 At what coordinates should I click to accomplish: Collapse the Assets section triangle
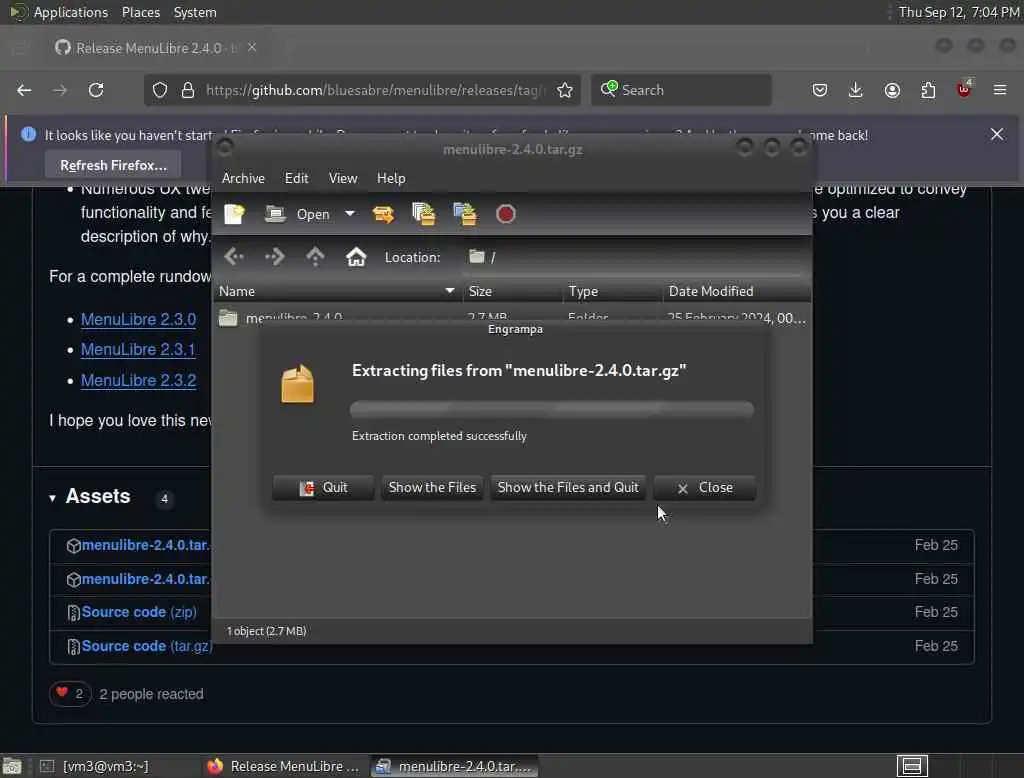(52, 498)
